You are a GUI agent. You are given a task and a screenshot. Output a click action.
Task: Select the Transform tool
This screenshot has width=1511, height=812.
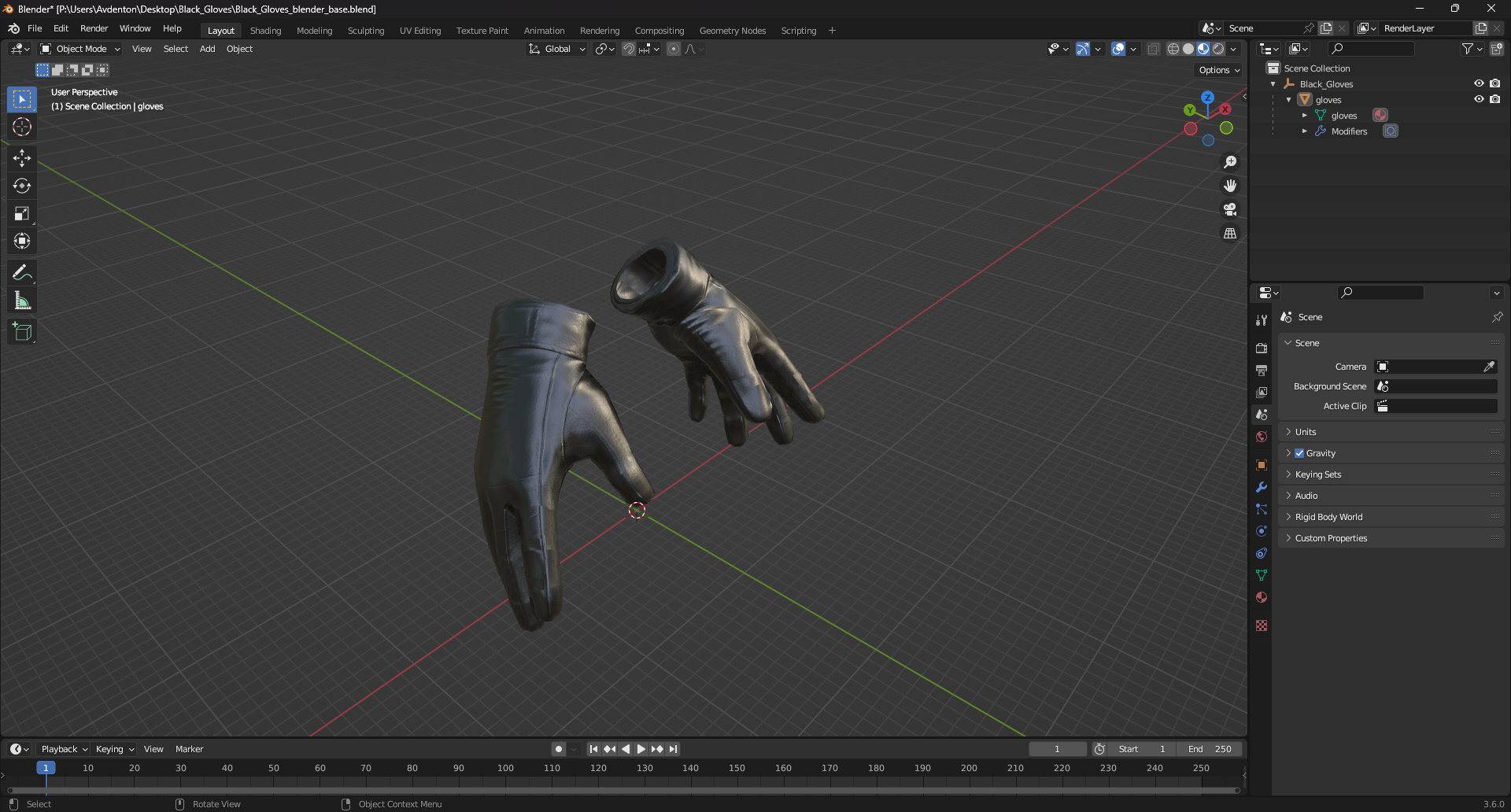(22, 241)
